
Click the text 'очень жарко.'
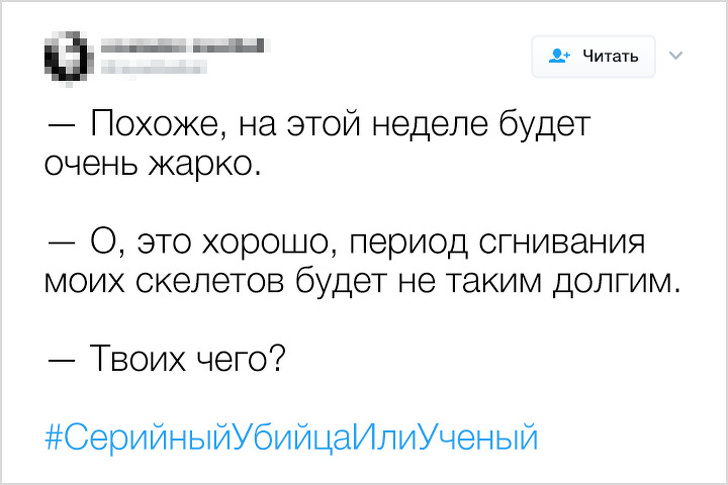coord(152,163)
